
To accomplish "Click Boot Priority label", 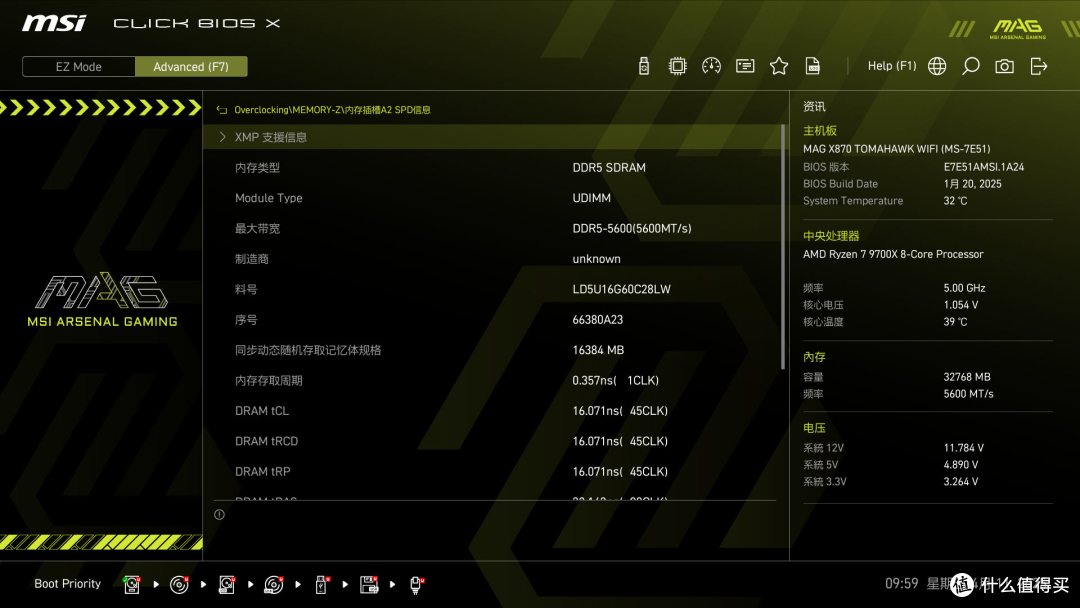I will coord(68,584).
